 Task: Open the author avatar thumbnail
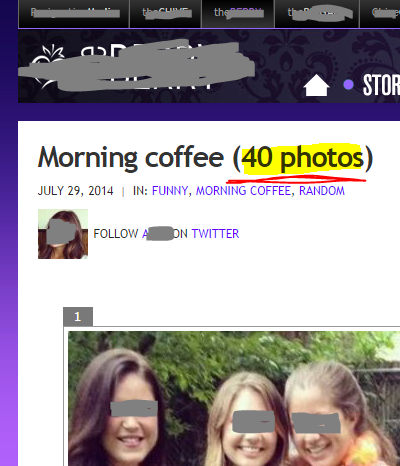[x=63, y=234]
